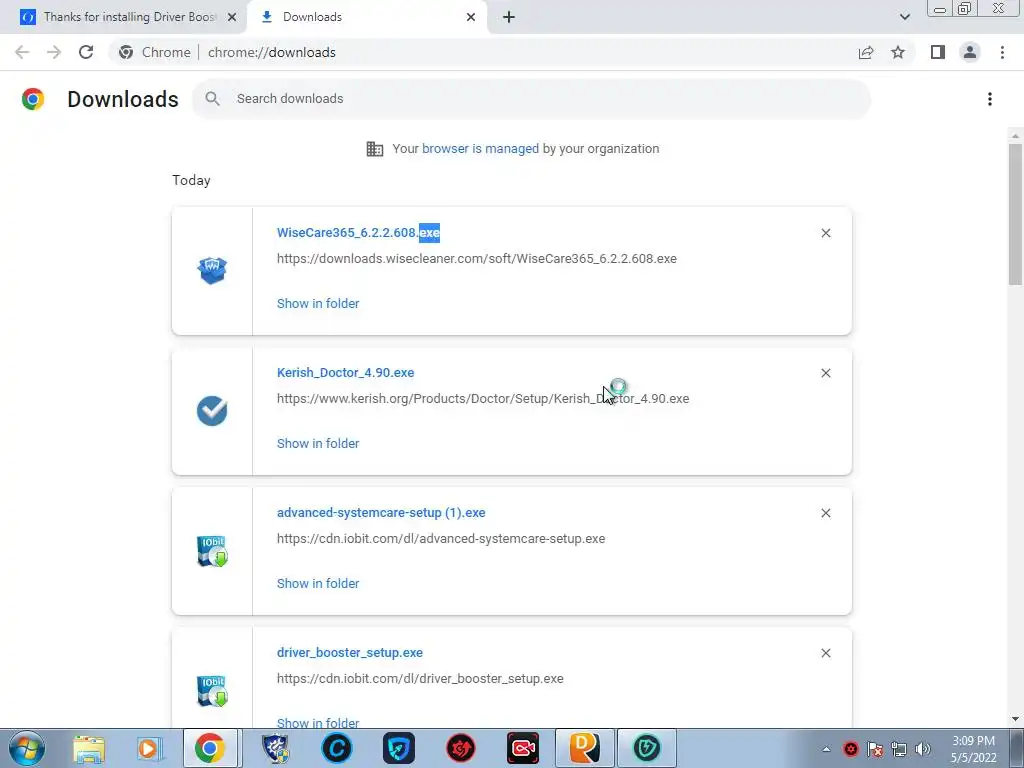The height and width of the screenshot is (768, 1024).
Task: Click the volume speaker tray icon
Action: point(923,749)
